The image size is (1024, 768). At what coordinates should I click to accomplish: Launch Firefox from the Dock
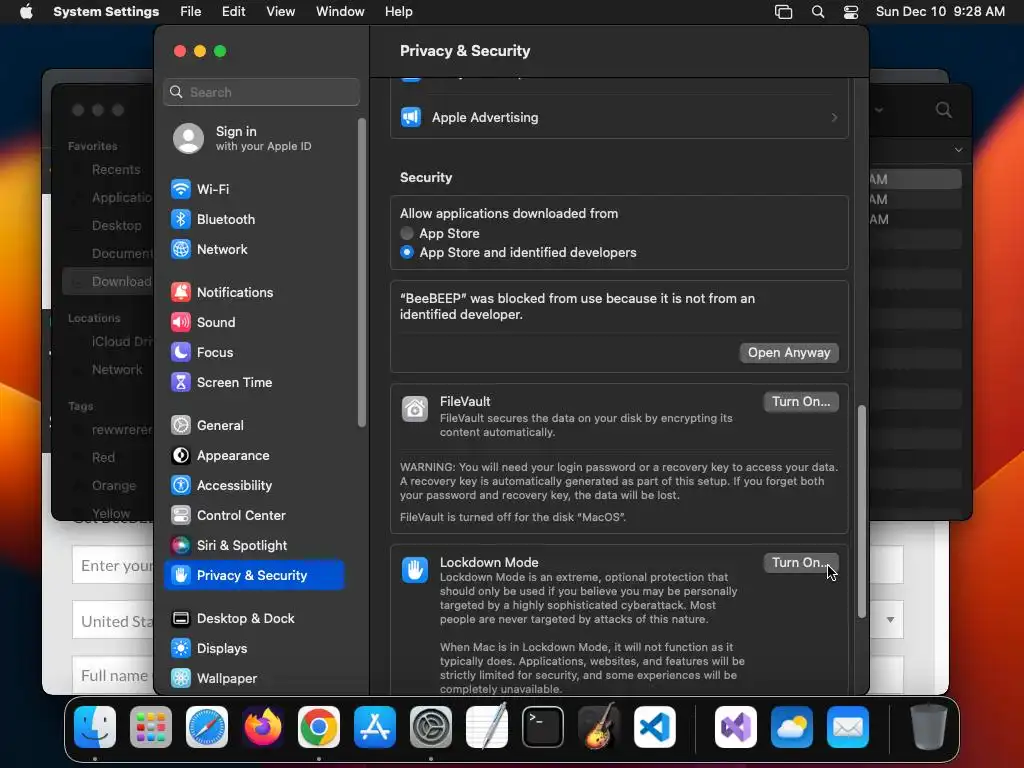tap(263, 727)
